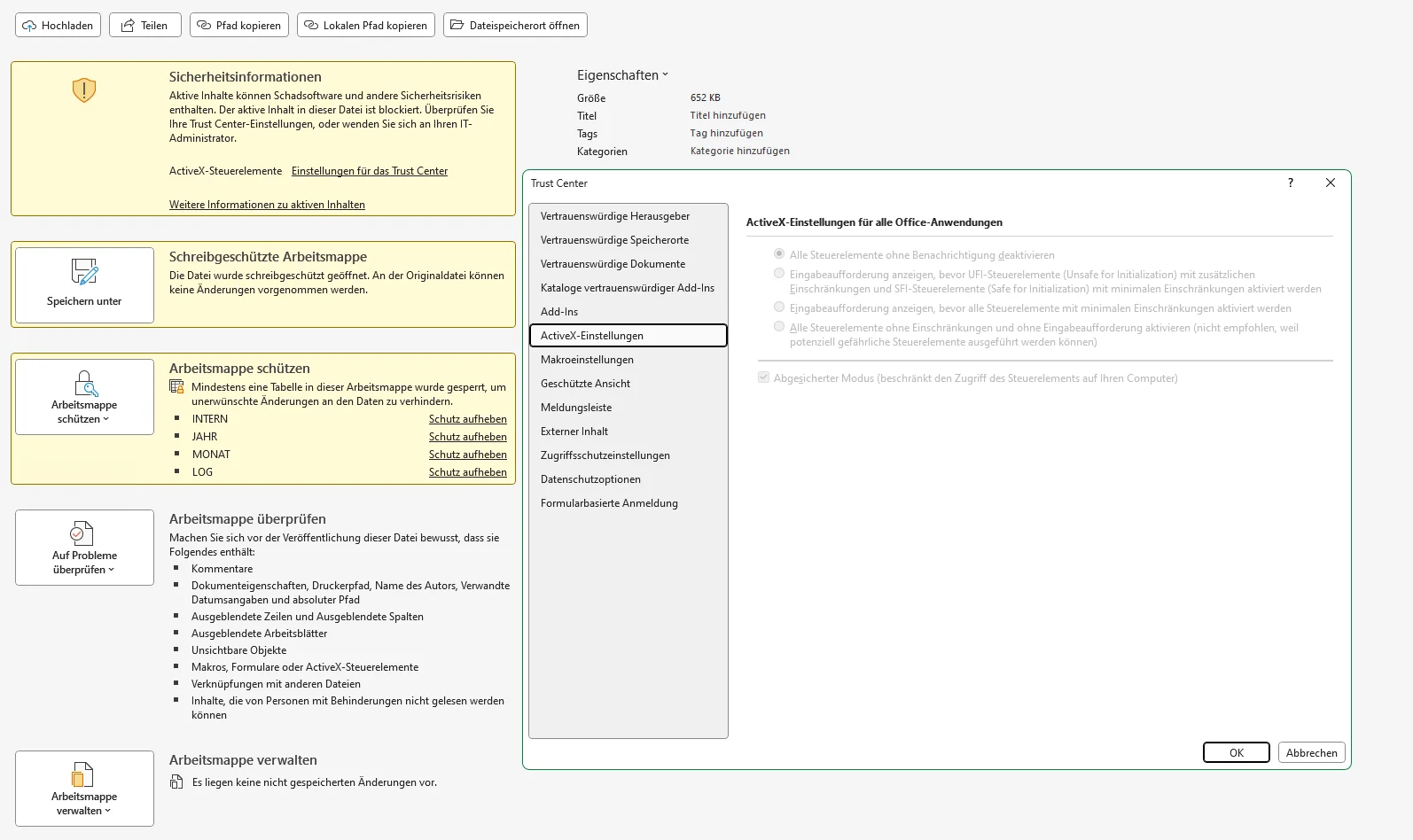
Task: Click the Teilen share icon
Action: pyautogui.click(x=128, y=25)
